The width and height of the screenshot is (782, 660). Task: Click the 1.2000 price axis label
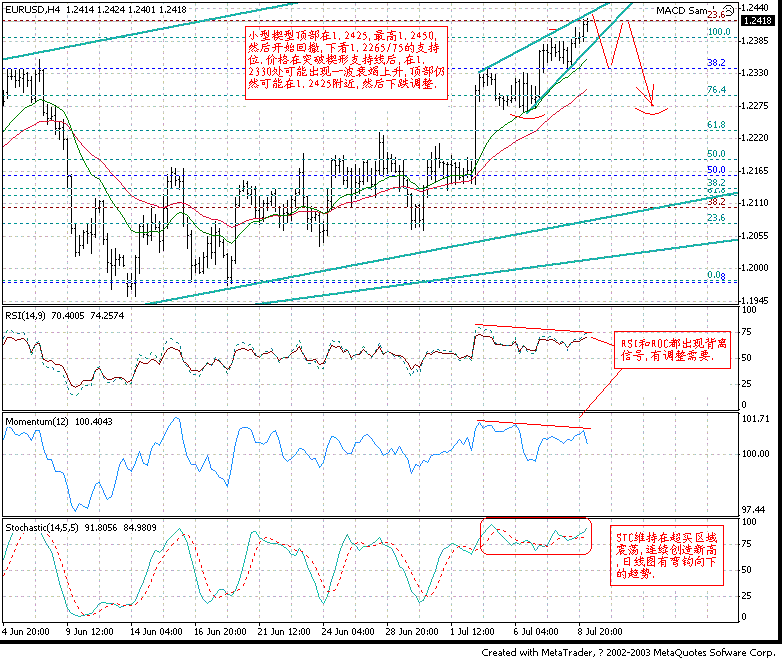pos(755,268)
